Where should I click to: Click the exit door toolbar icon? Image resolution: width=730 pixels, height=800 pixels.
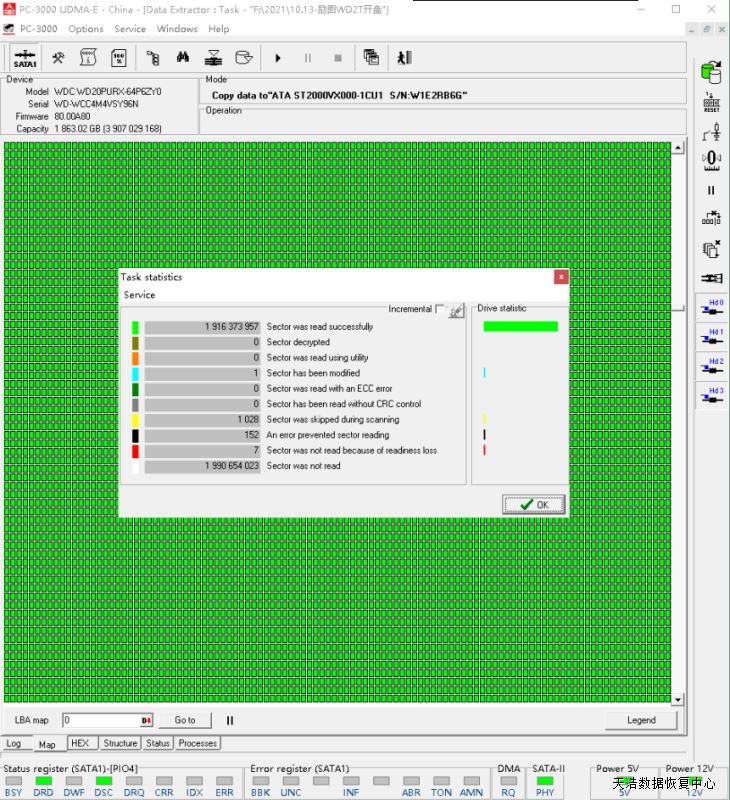coord(404,58)
